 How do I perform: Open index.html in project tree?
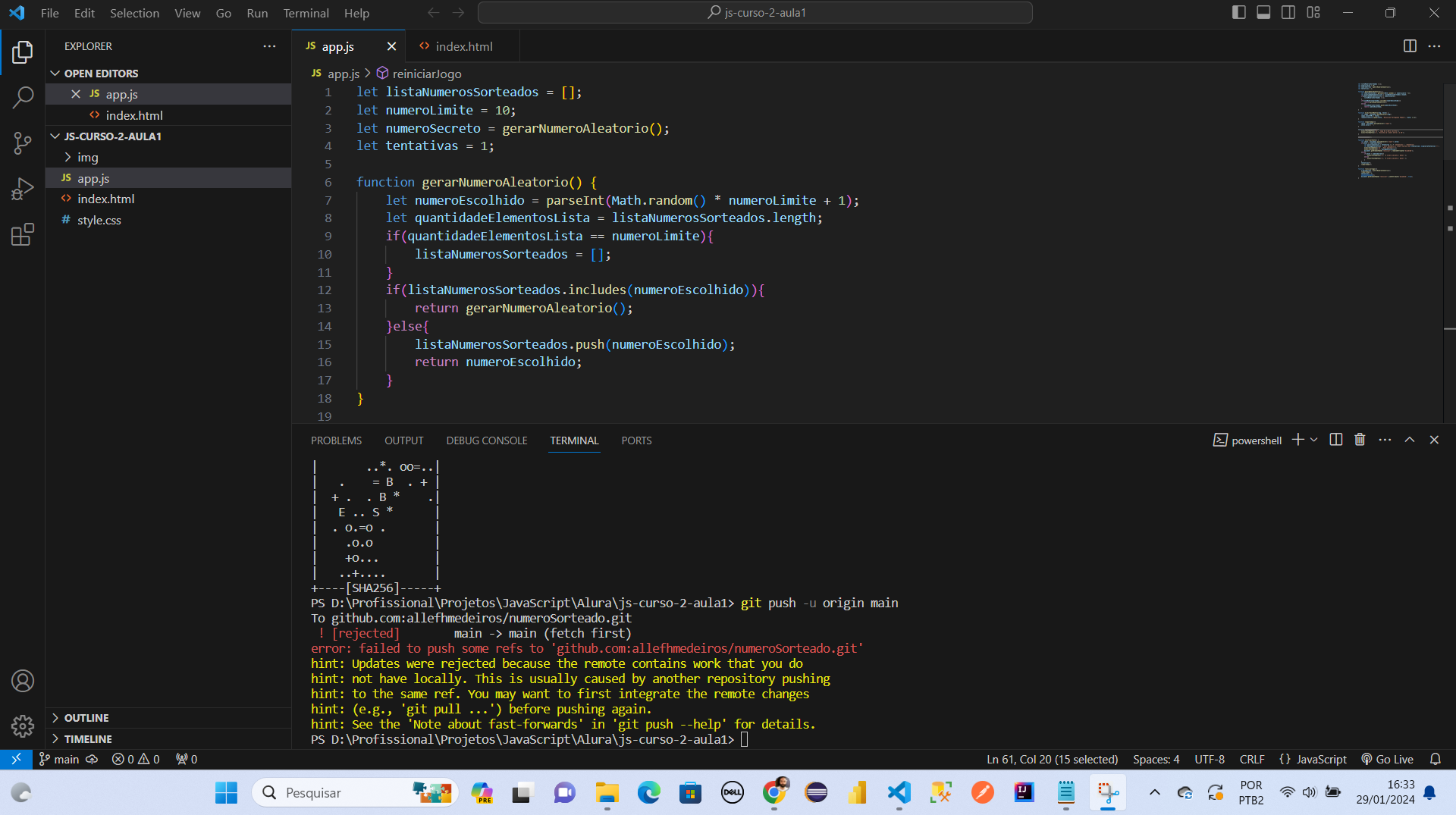pos(168,199)
